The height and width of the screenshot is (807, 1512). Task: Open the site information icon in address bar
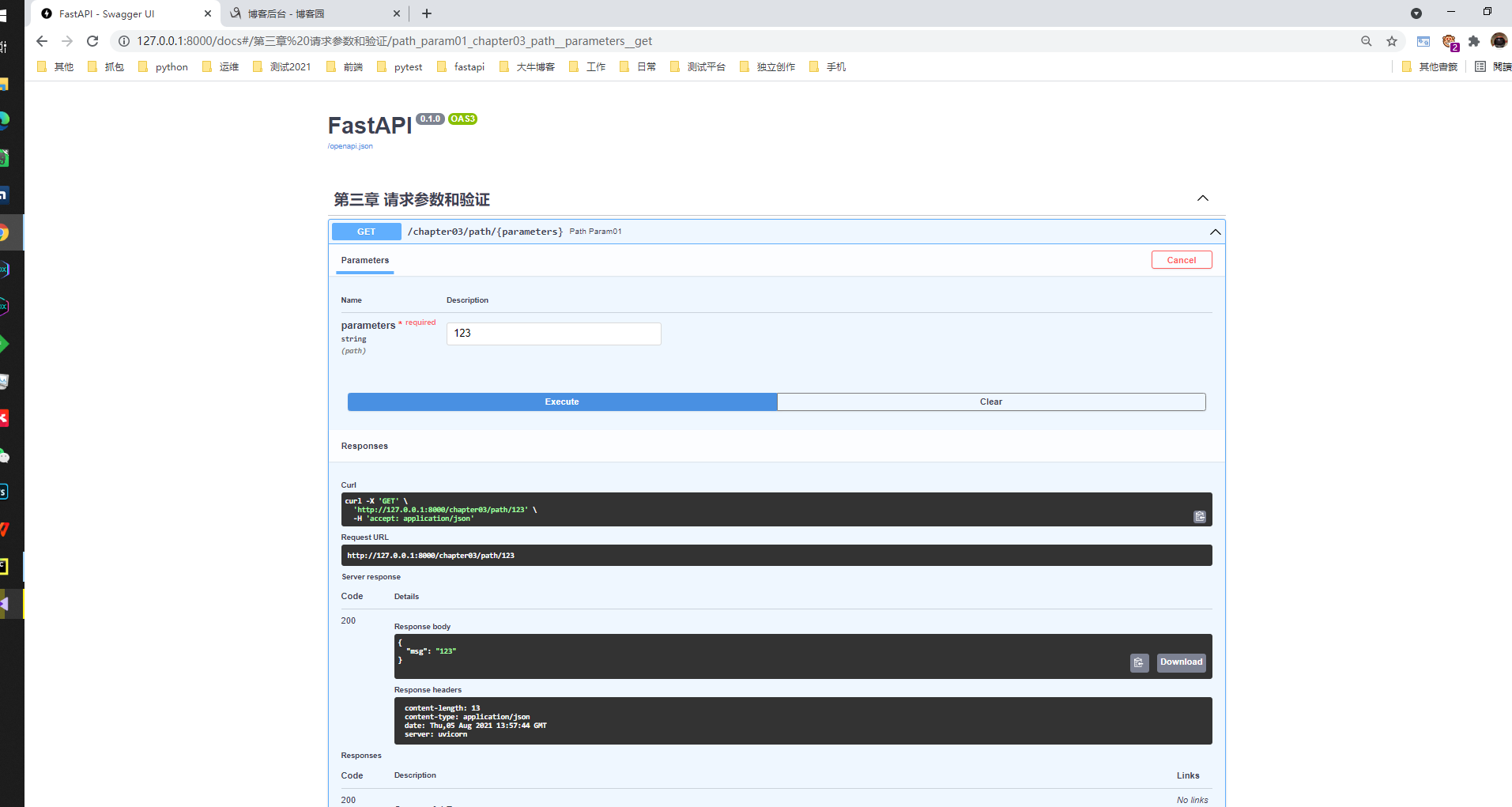point(124,41)
